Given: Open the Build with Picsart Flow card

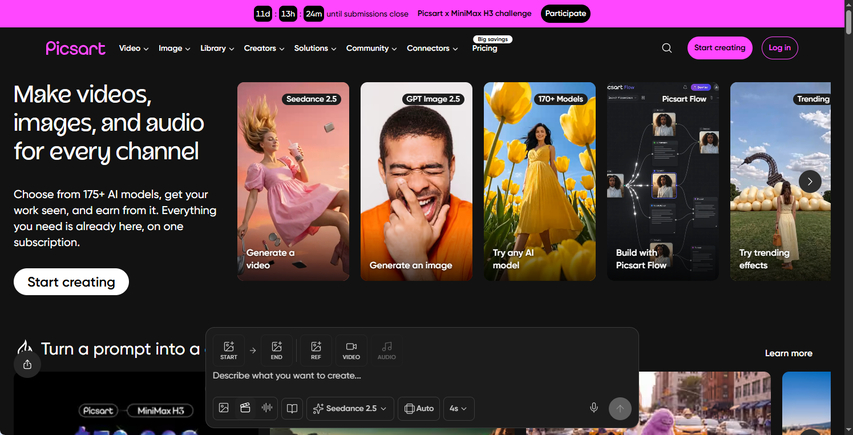Looking at the screenshot, I should pos(663,182).
